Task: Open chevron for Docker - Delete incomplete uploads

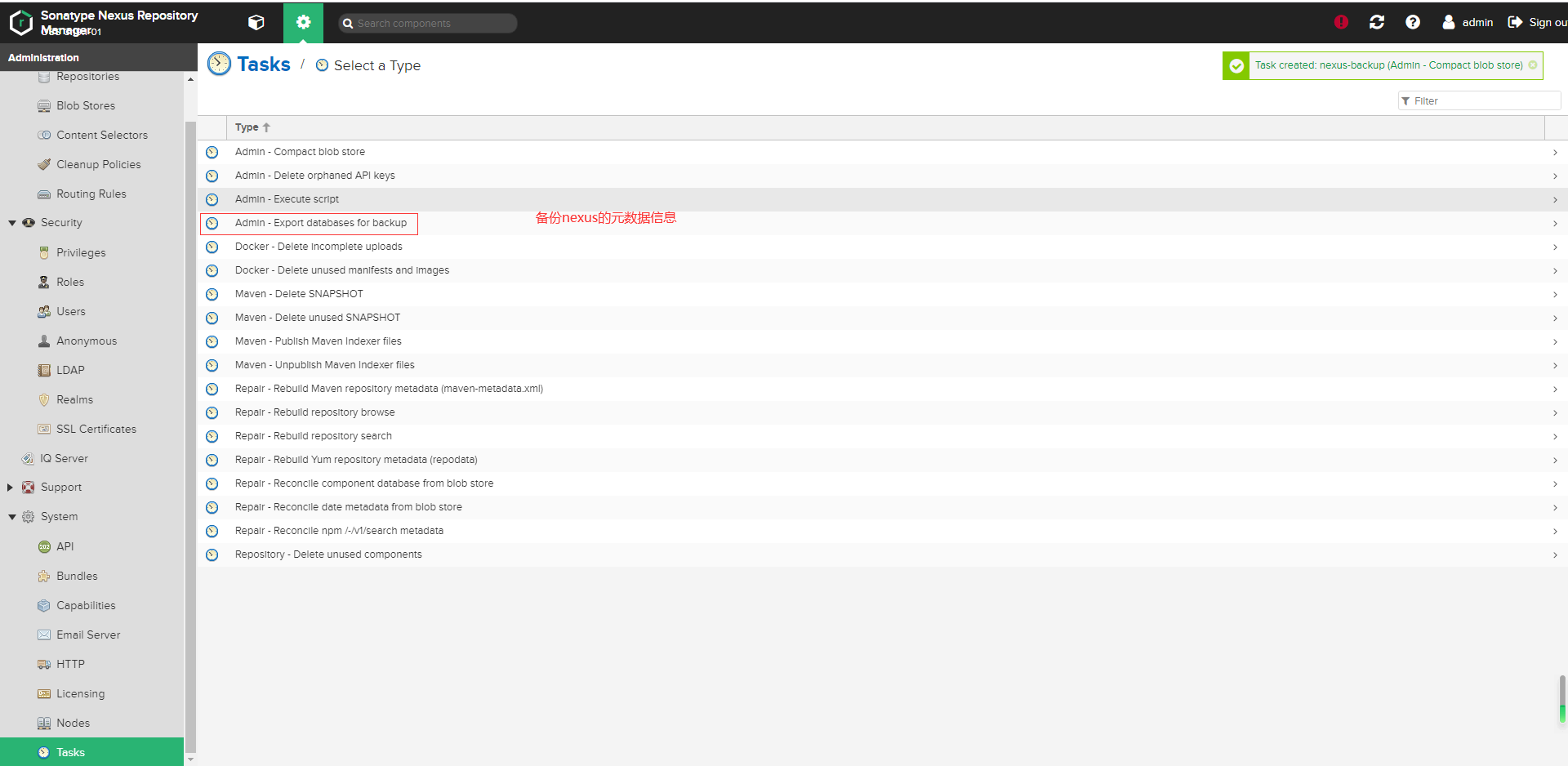Action: [x=1555, y=247]
